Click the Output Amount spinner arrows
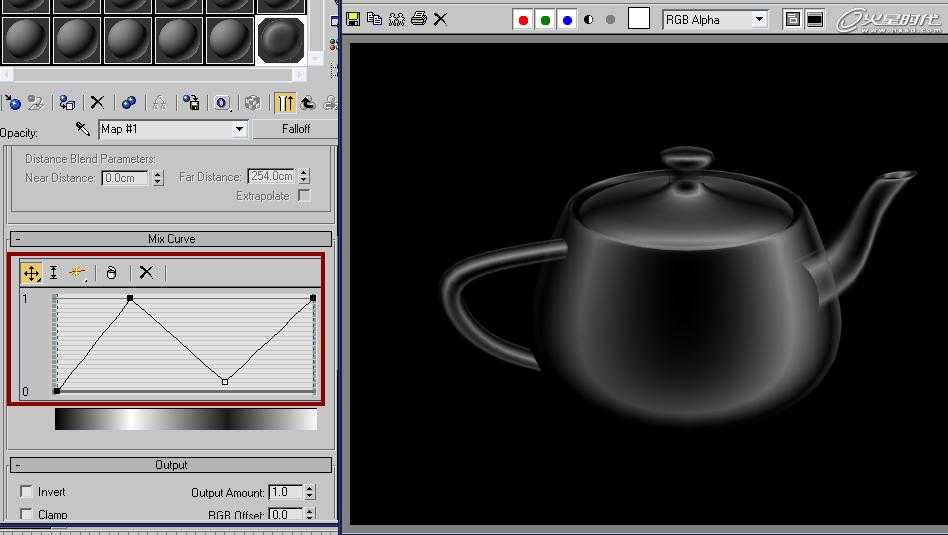 pos(310,492)
